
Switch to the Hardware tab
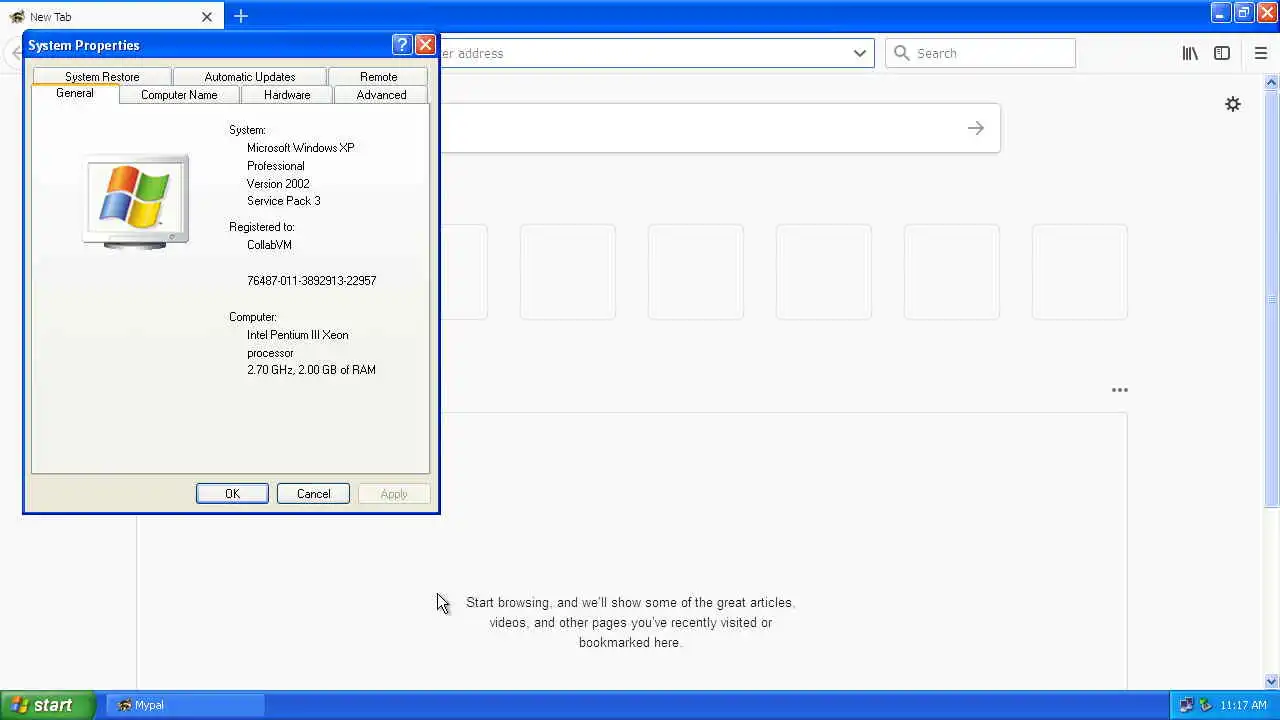click(x=287, y=95)
